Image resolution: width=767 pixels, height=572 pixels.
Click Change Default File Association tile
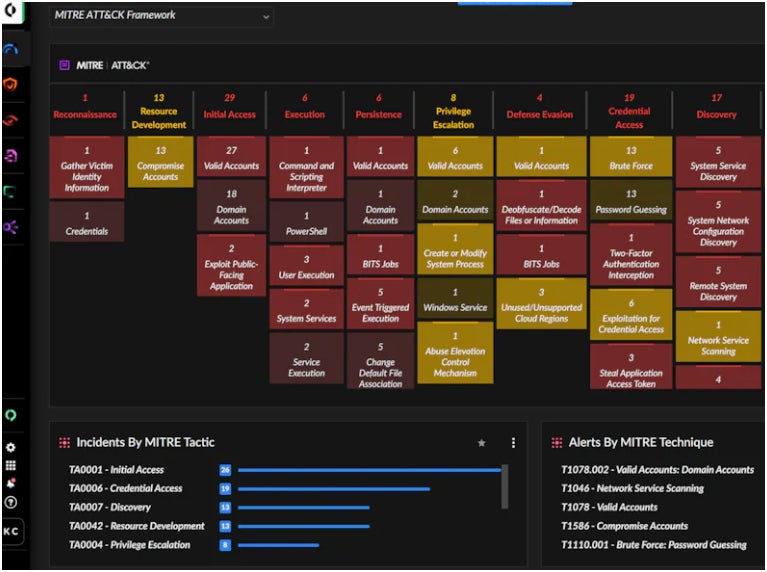pyautogui.click(x=381, y=361)
